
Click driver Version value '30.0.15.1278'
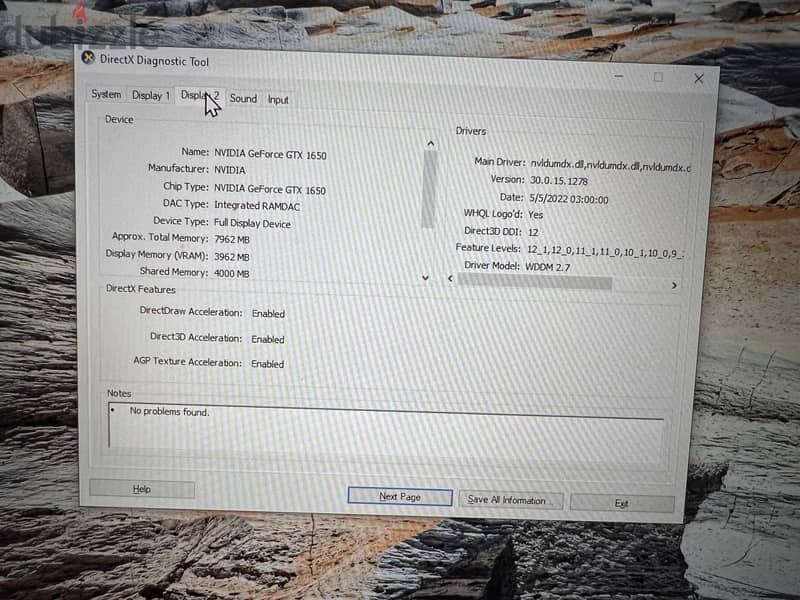click(x=559, y=181)
